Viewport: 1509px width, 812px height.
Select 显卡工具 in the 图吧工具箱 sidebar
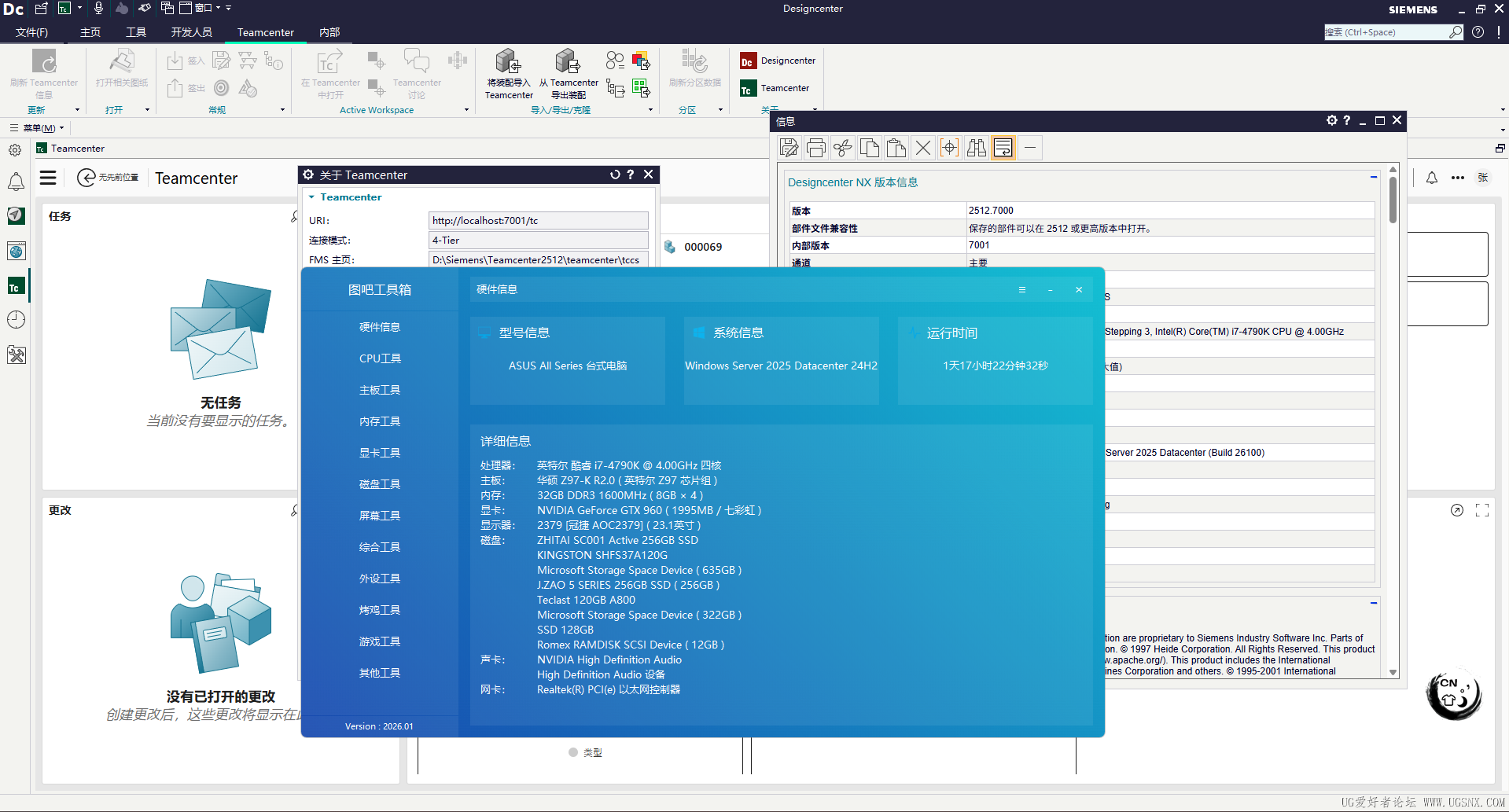point(380,453)
